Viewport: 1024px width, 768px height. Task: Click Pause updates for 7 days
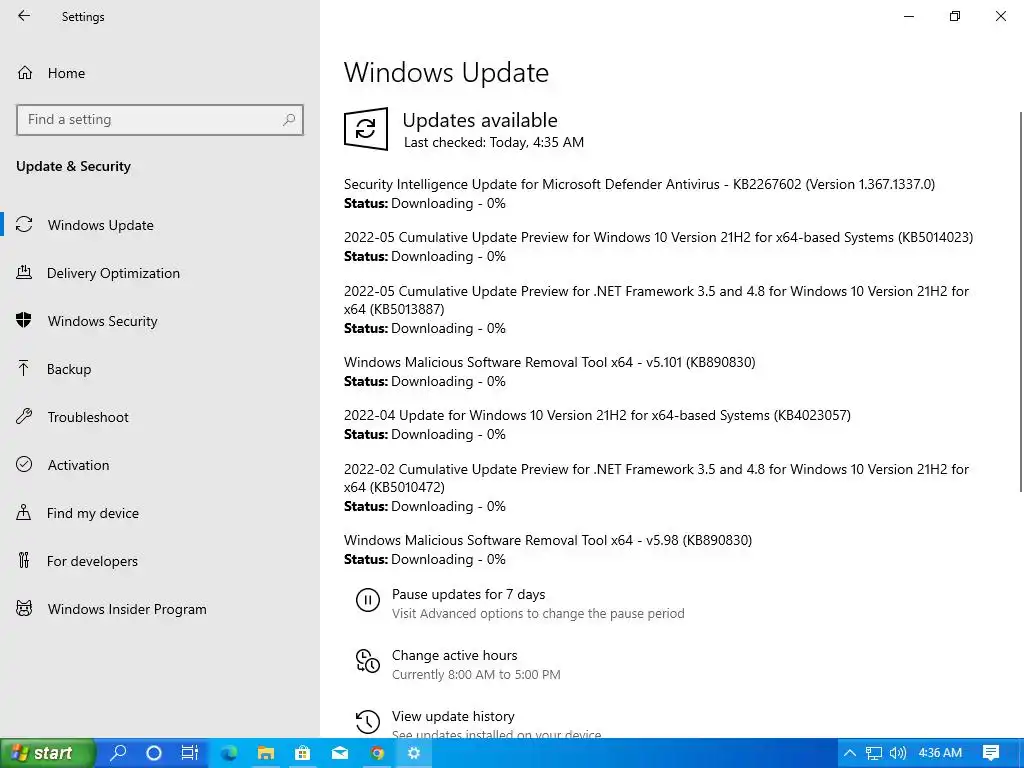[x=468, y=594]
